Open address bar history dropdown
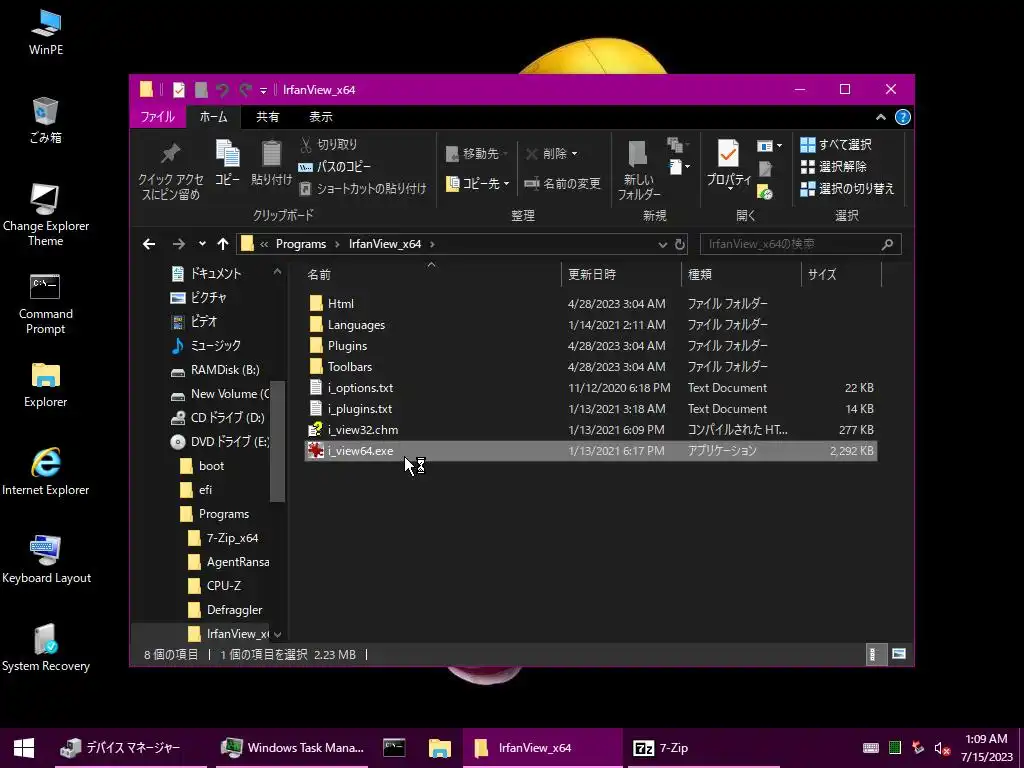 (x=662, y=244)
